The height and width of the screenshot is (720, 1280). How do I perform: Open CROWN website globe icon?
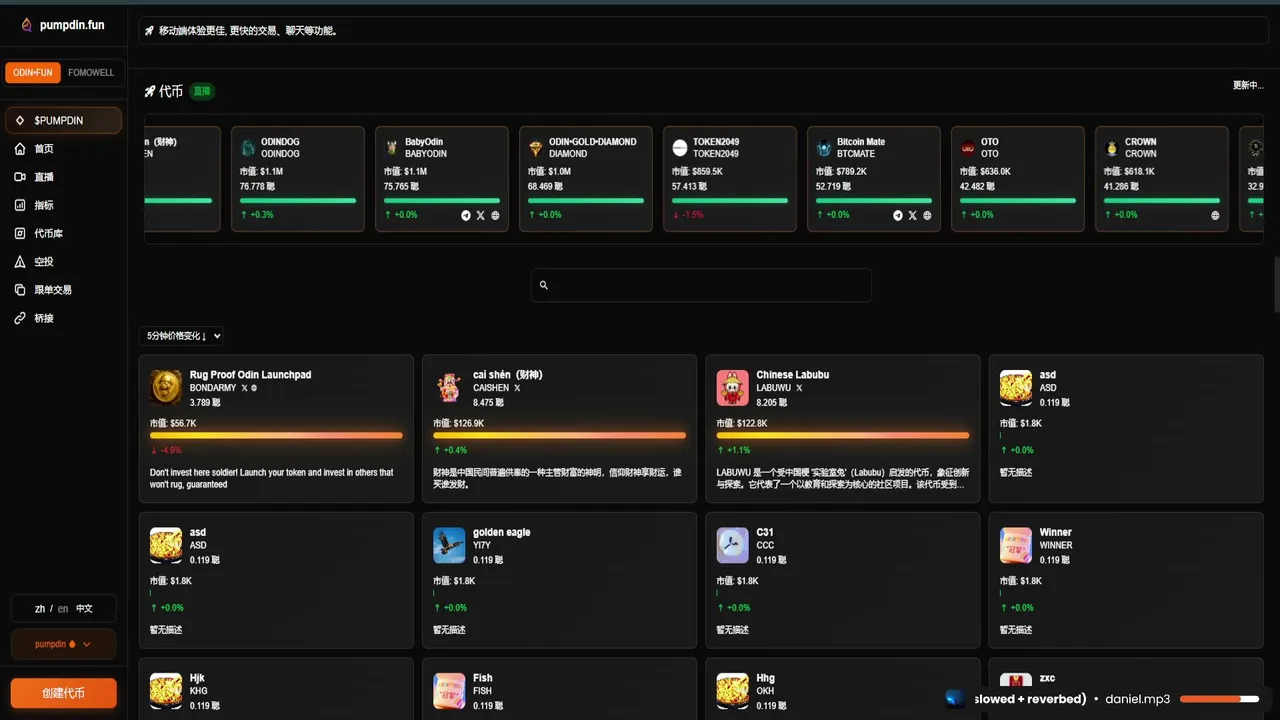[x=1215, y=215]
